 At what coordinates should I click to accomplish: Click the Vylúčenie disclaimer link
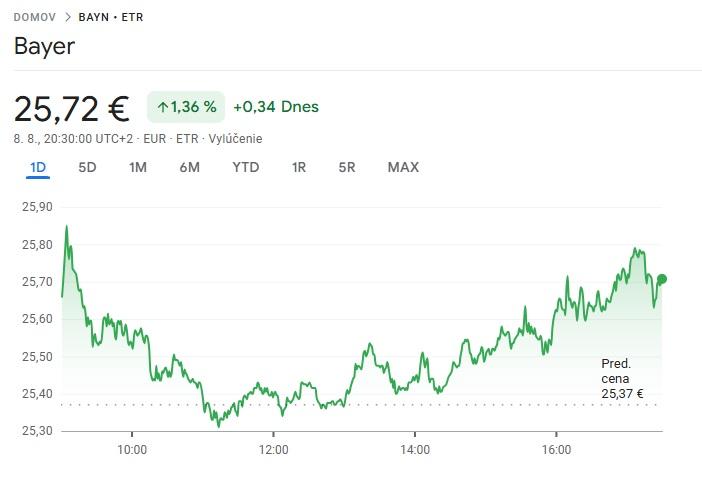[x=234, y=139]
